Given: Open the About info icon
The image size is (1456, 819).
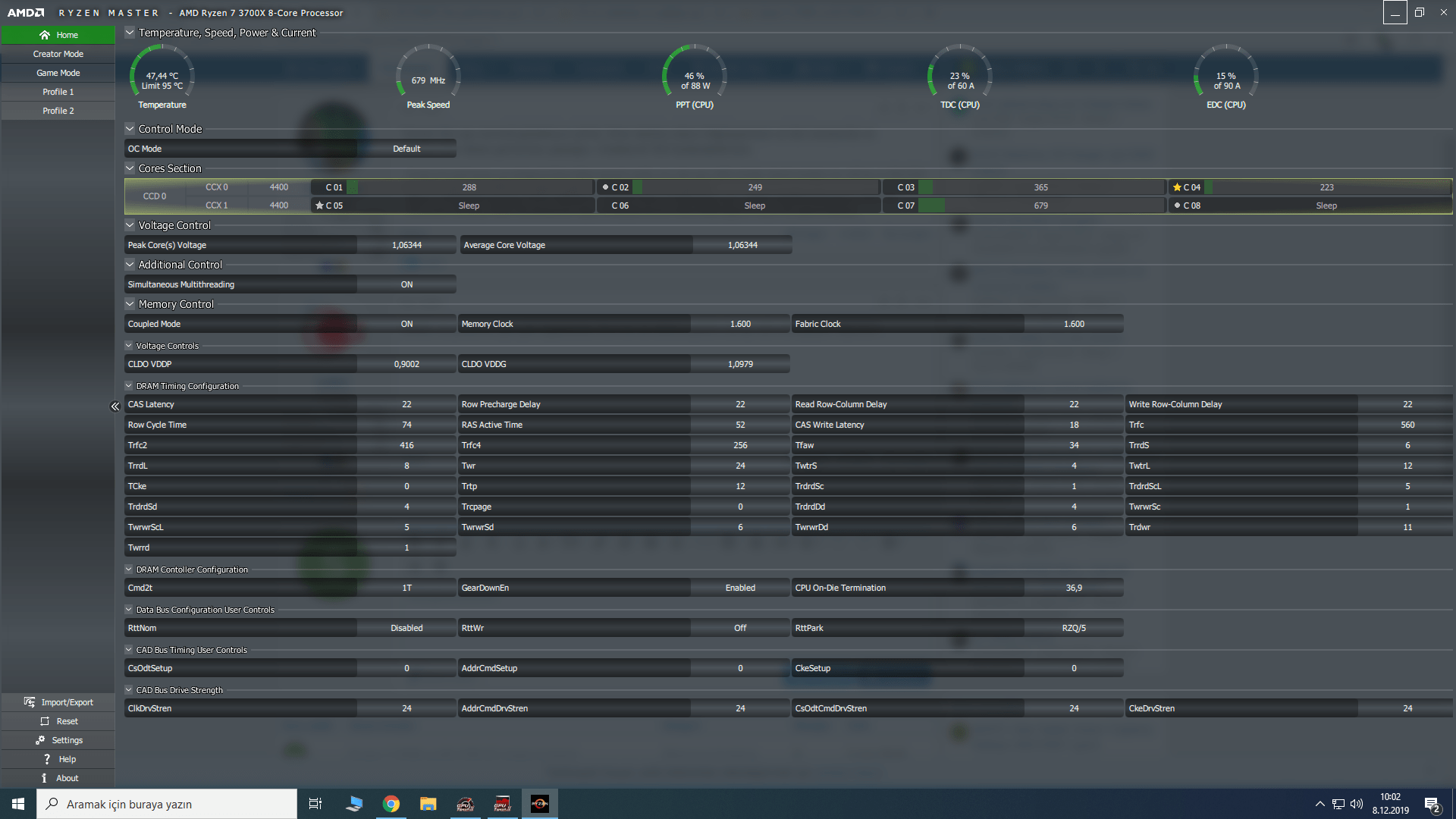Looking at the screenshot, I should pyautogui.click(x=44, y=778).
